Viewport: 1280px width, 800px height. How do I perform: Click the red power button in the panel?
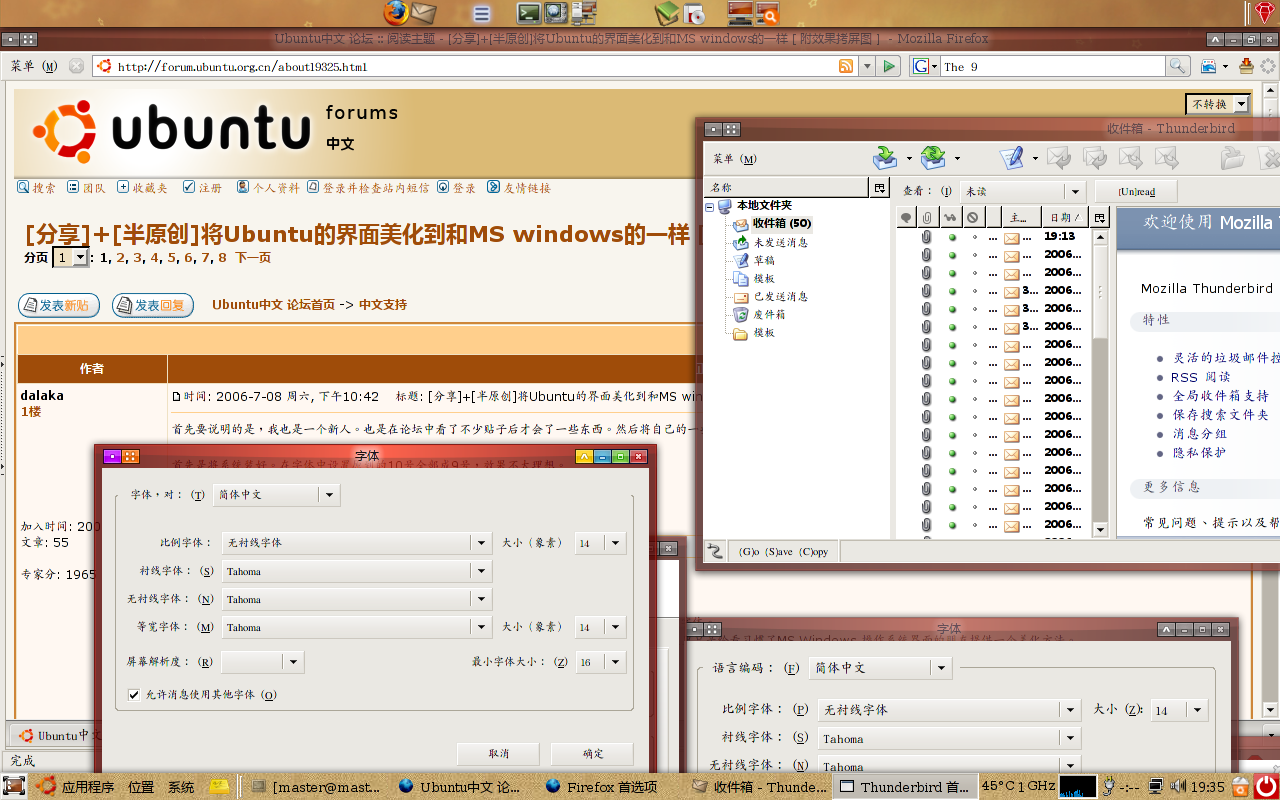pyautogui.click(x=1266, y=786)
